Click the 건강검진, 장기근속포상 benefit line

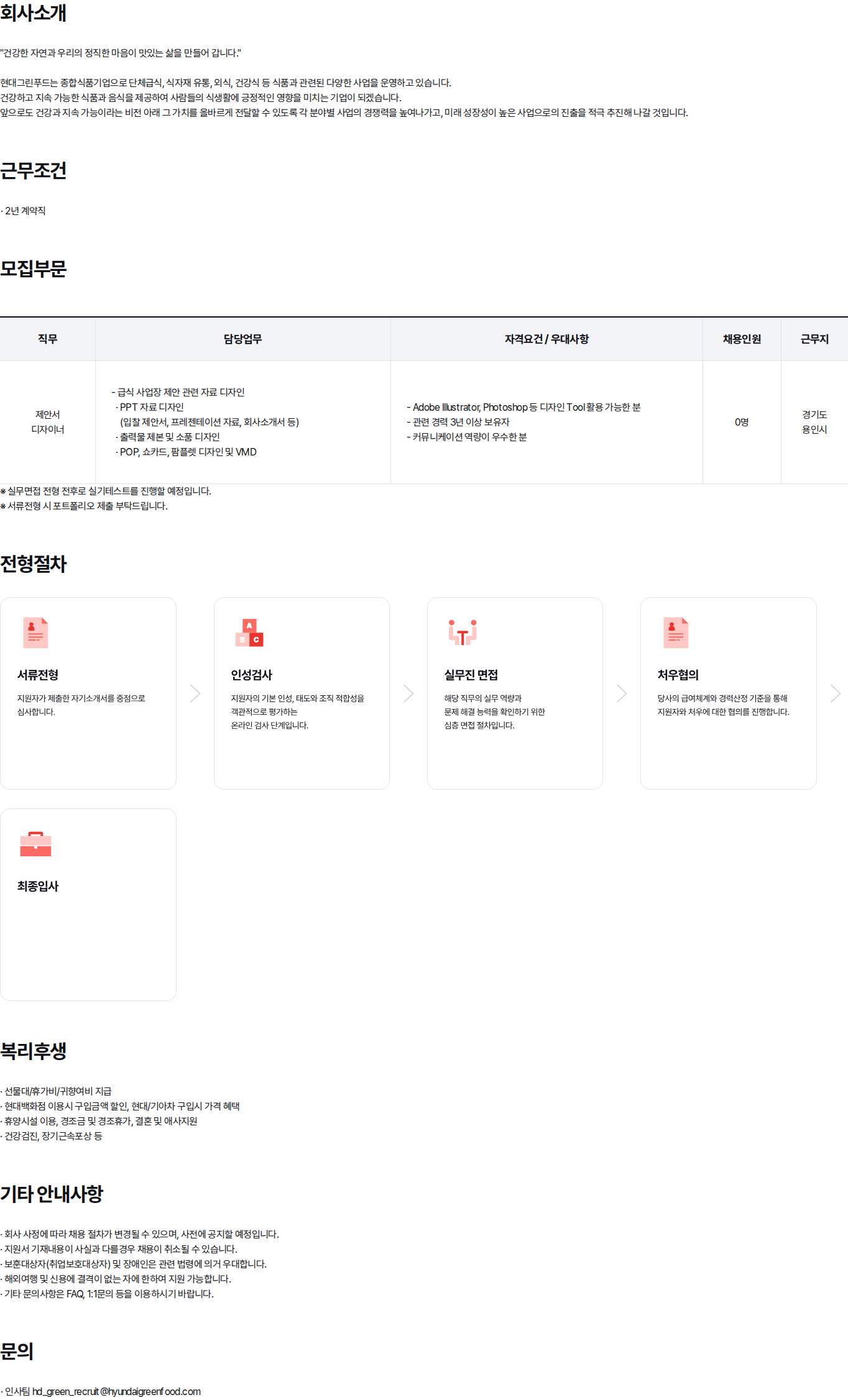click(52, 1136)
